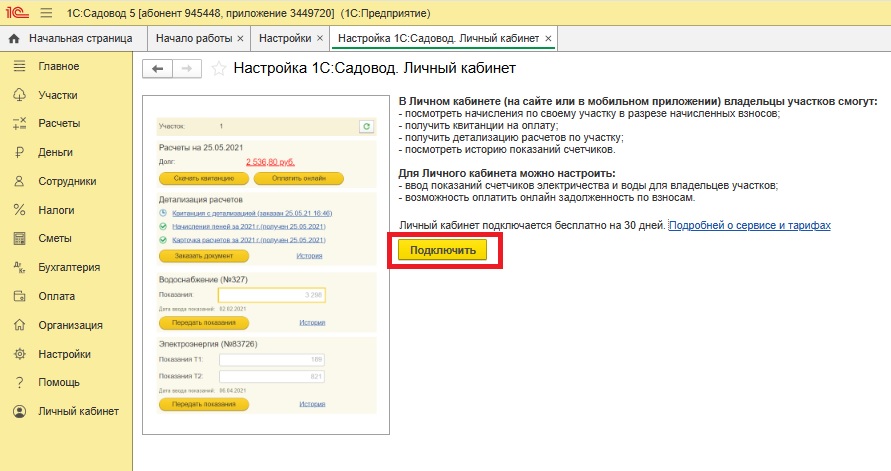Click the Личный кабинет user icon
The height and width of the screenshot is (471, 891).
click(19, 411)
